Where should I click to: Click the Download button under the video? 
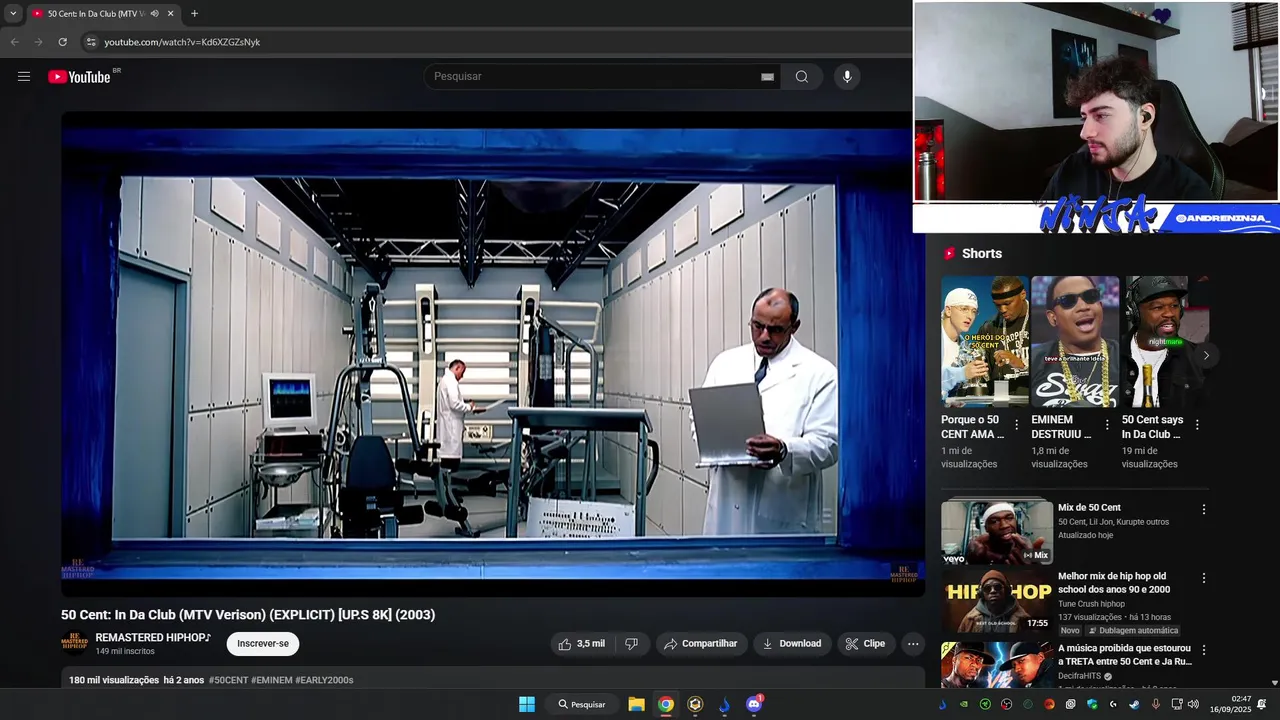pos(792,644)
